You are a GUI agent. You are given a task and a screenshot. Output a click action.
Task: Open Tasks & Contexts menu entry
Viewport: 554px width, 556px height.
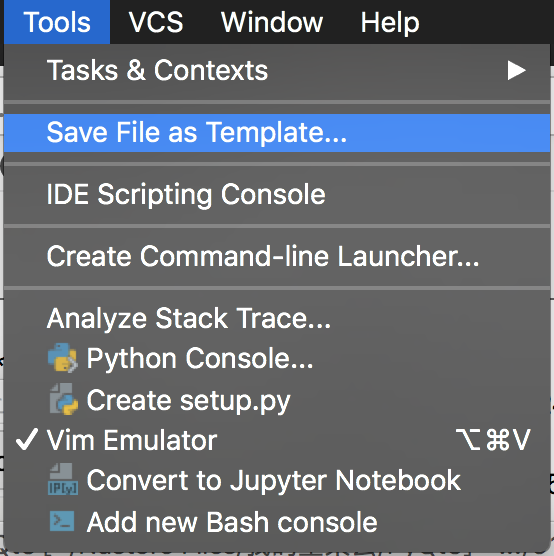(x=277, y=70)
